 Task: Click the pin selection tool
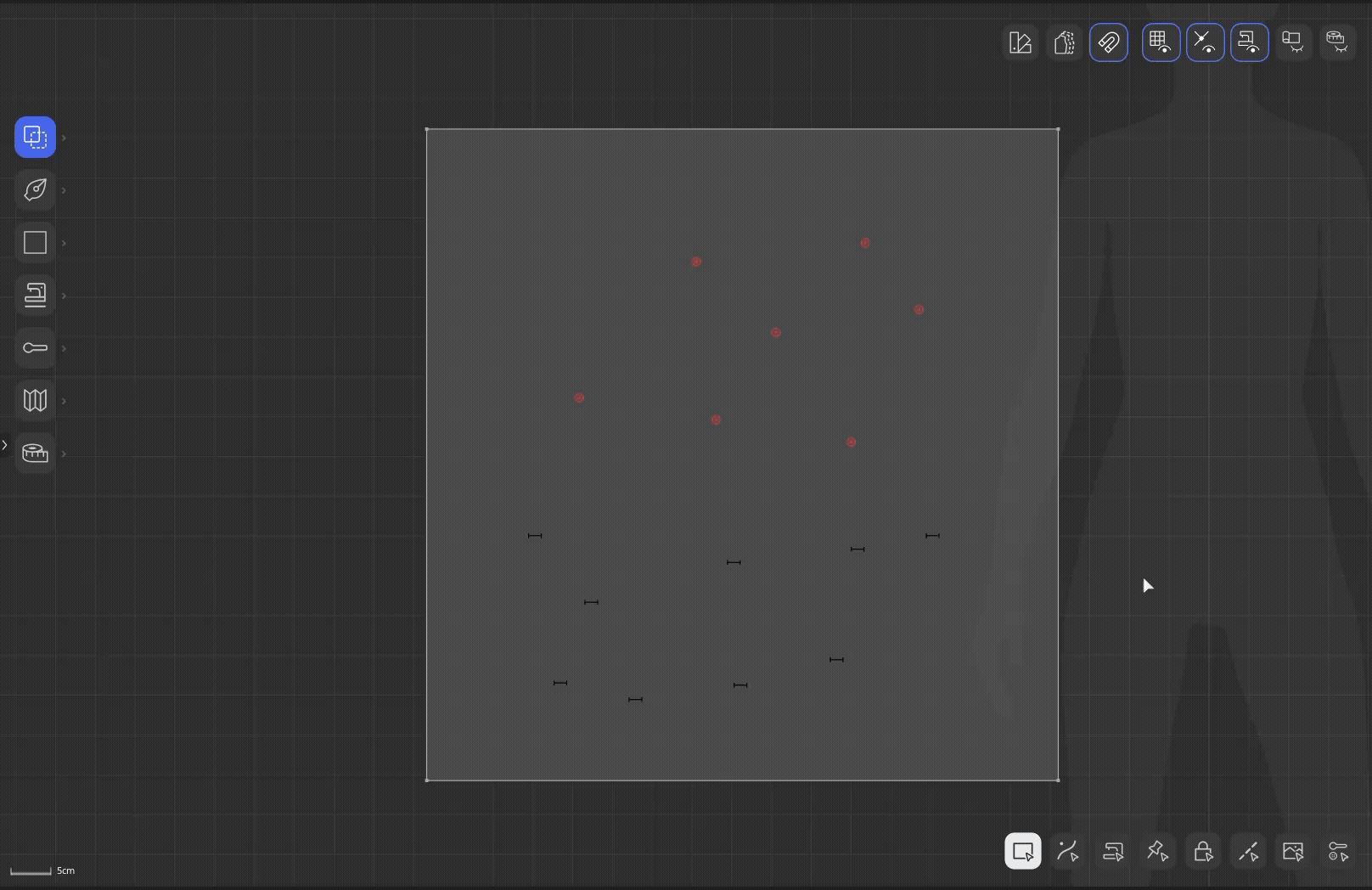pyautogui.click(x=1157, y=851)
